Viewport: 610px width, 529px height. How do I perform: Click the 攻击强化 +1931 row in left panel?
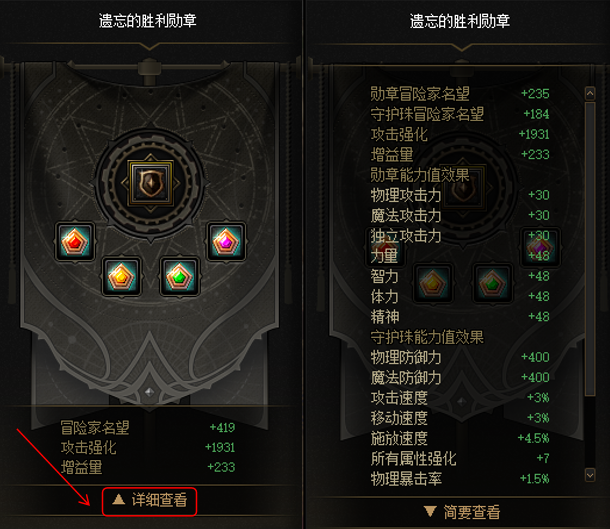point(148,447)
